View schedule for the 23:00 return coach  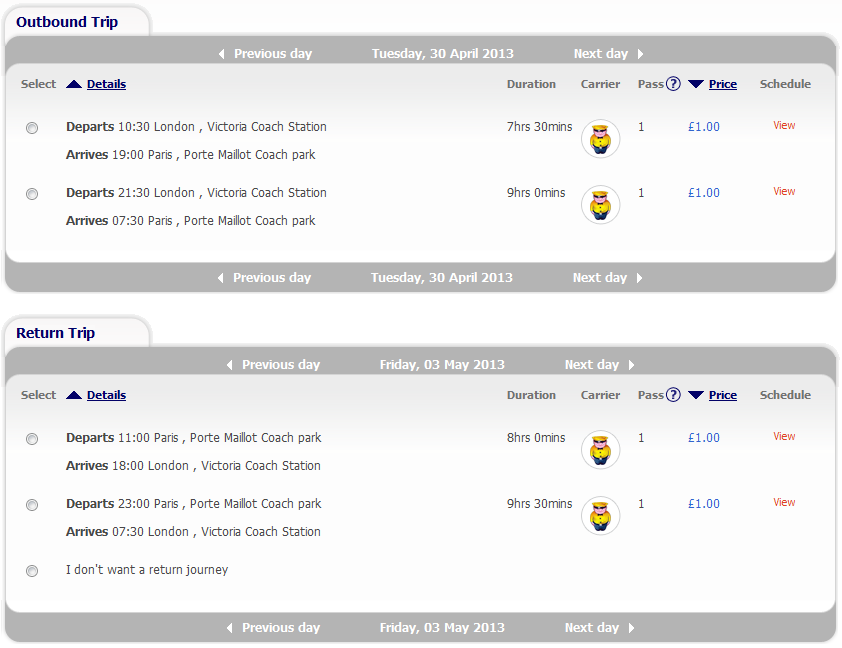click(784, 503)
